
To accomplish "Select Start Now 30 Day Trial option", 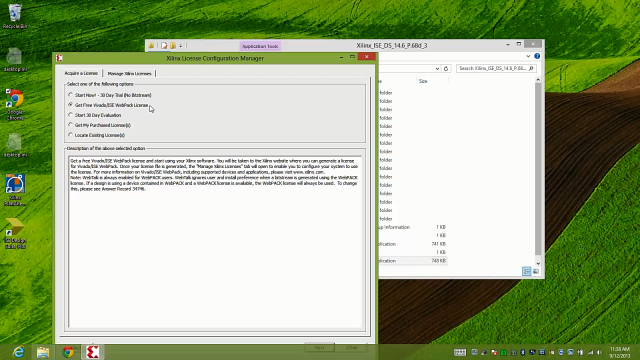I will [x=110, y=95].
